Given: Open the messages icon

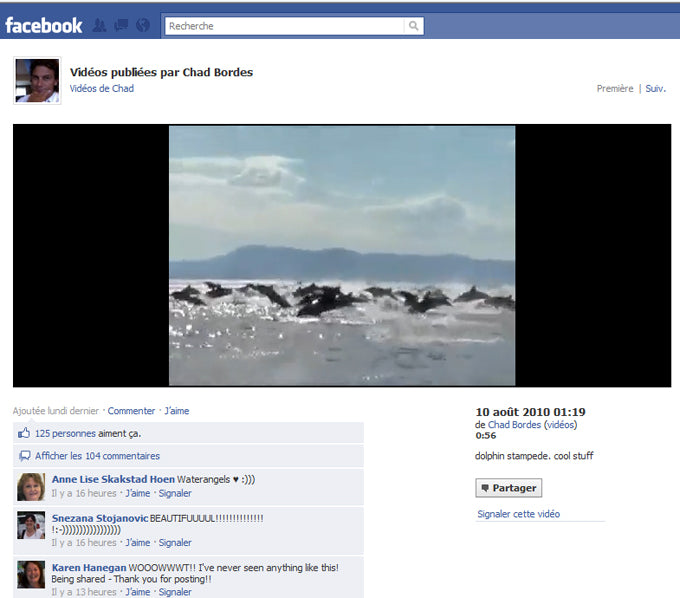Looking at the screenshot, I should [121, 26].
